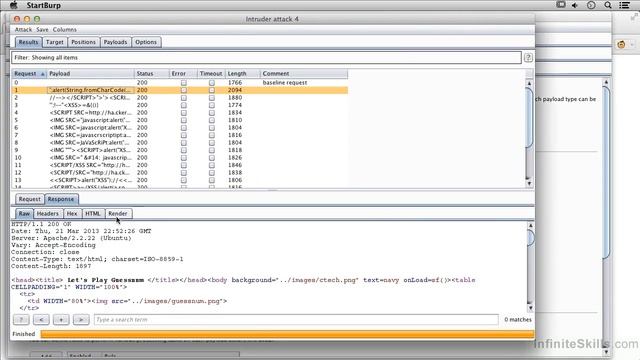Open the Render response view tab
Viewport: 640px width, 360px height.
[x=118, y=213]
